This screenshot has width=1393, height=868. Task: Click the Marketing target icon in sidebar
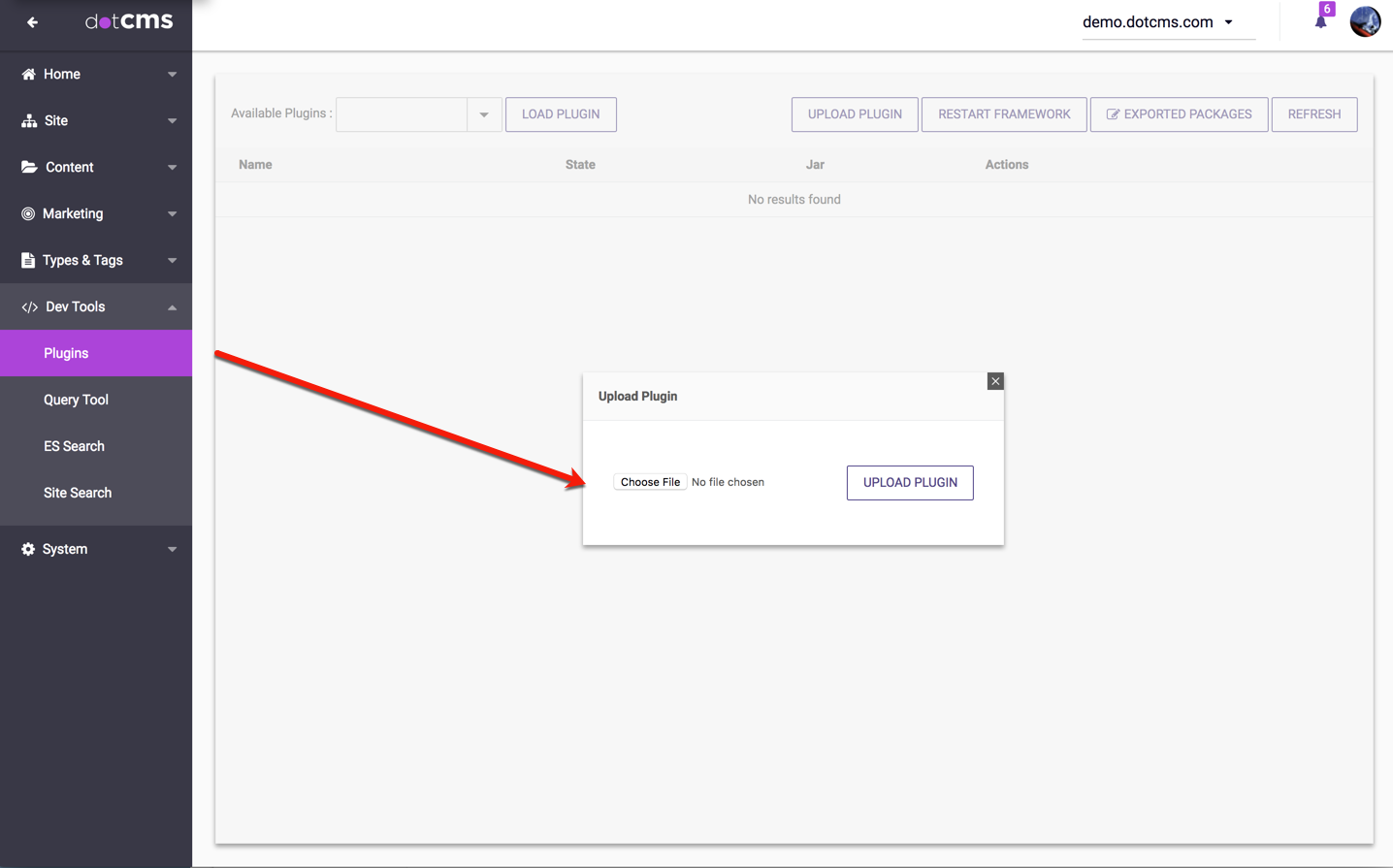click(28, 213)
